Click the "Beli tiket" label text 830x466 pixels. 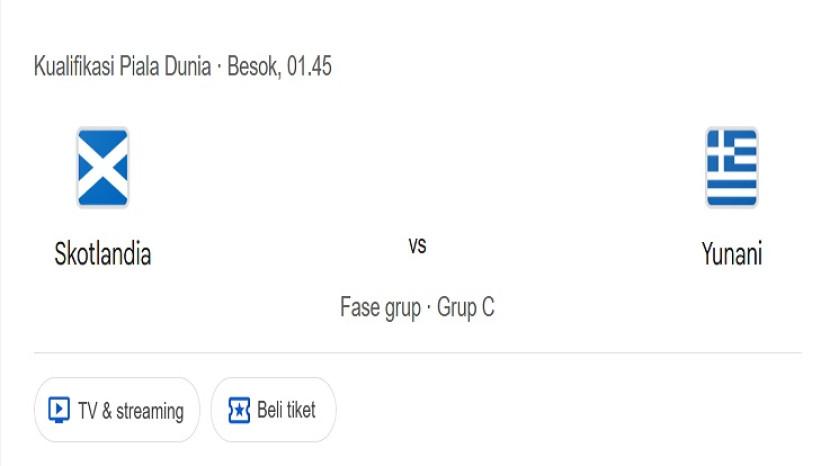click(286, 410)
